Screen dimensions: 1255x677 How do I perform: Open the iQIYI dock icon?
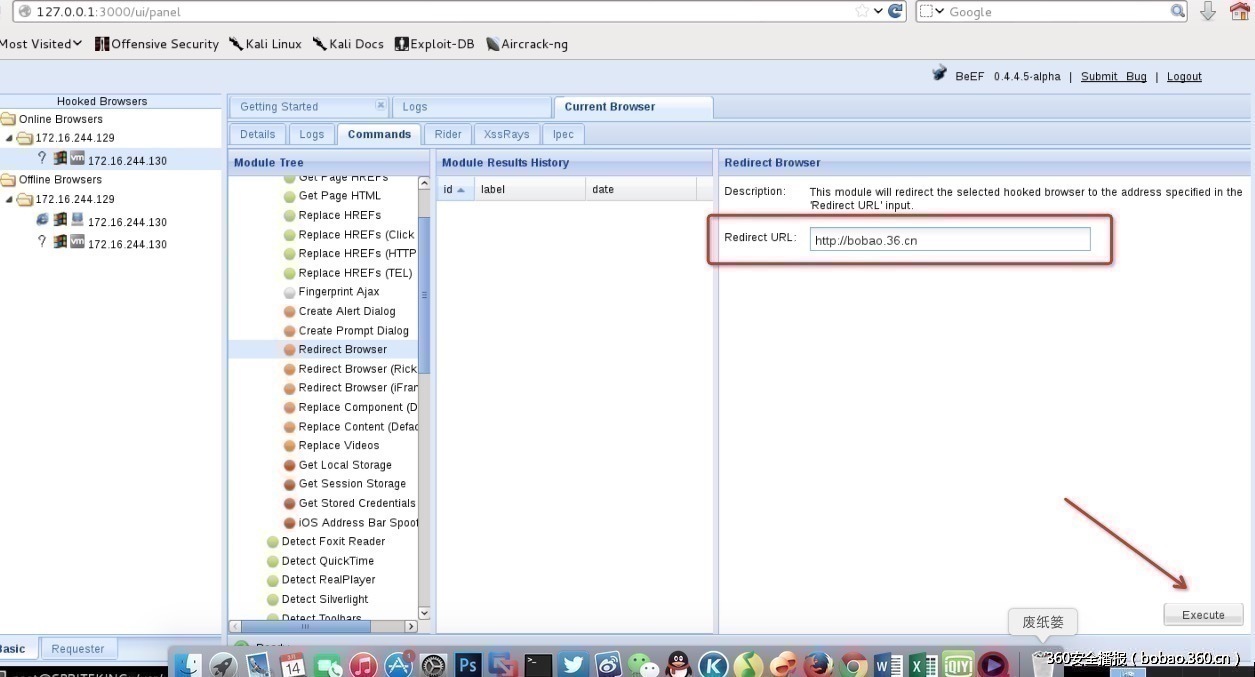958,665
